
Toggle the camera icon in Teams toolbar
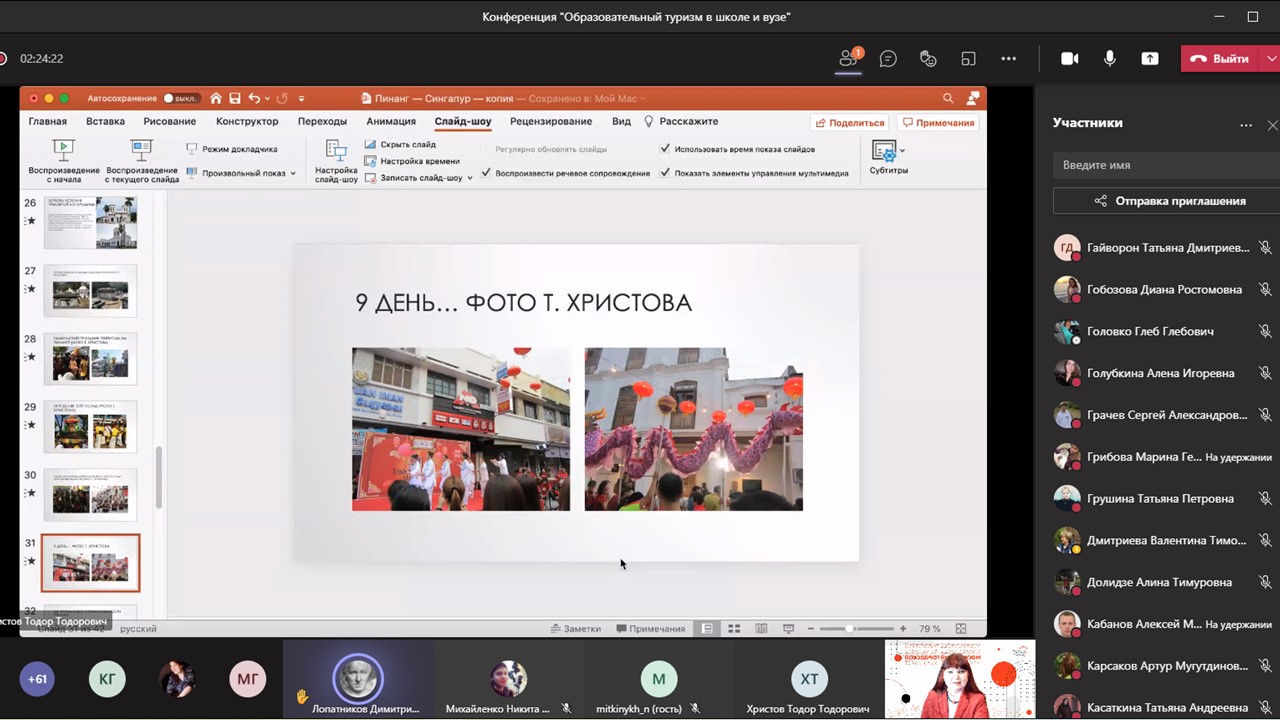coord(1069,59)
